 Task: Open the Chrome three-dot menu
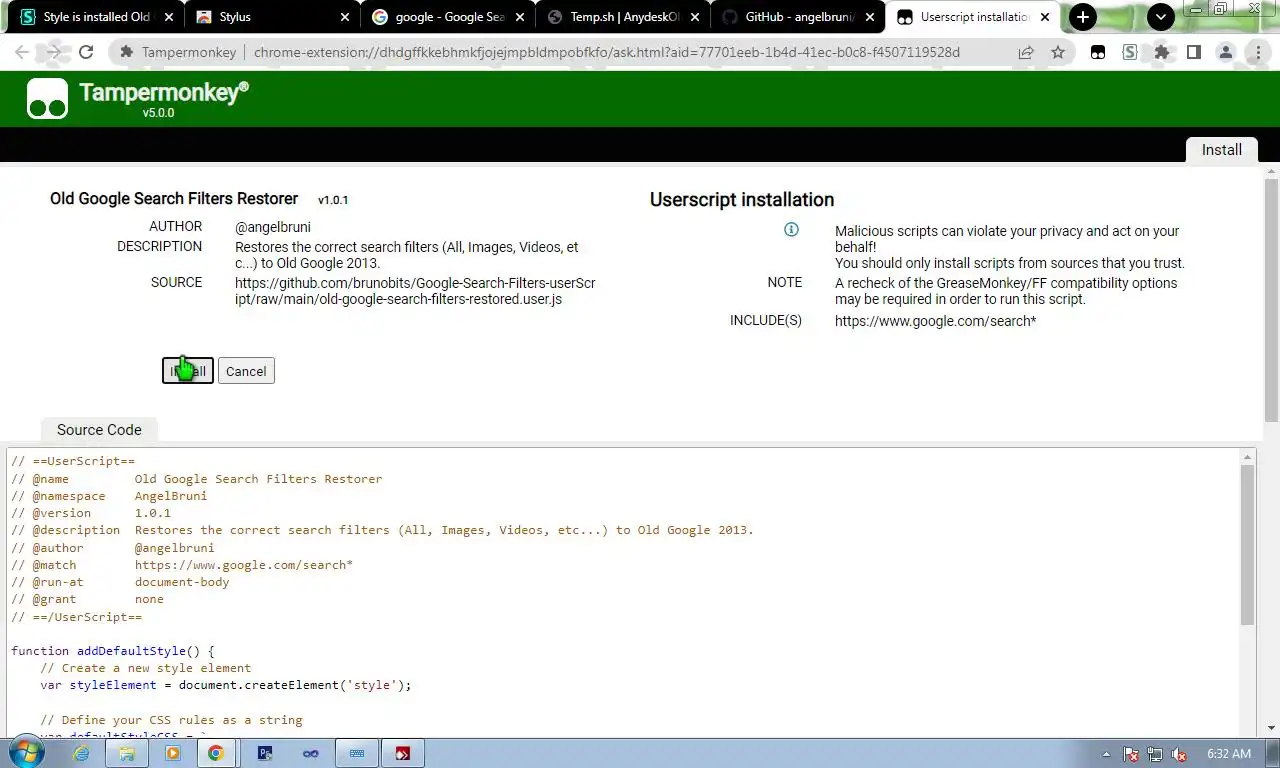point(1258,53)
